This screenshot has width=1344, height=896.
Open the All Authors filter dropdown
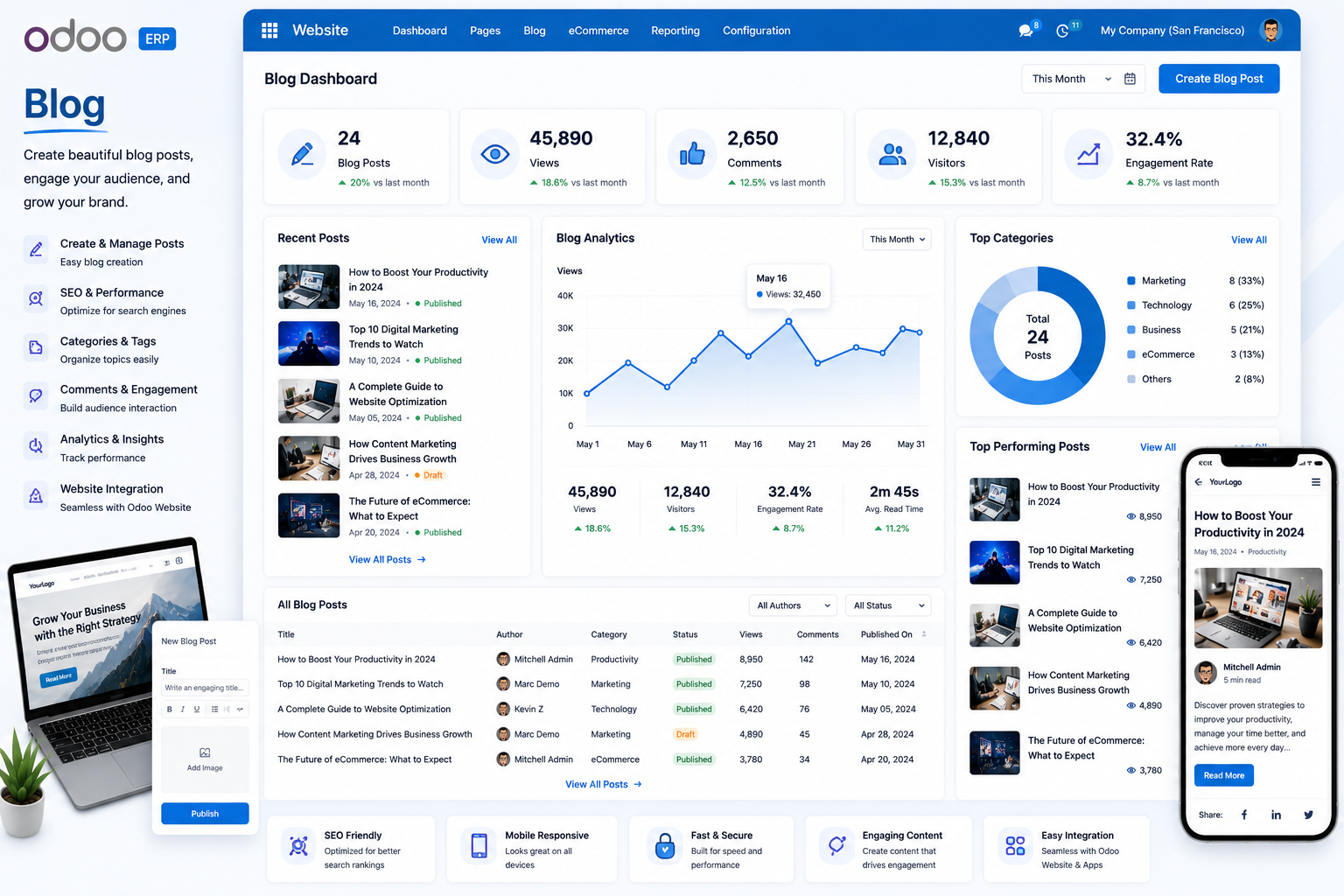pyautogui.click(x=793, y=605)
